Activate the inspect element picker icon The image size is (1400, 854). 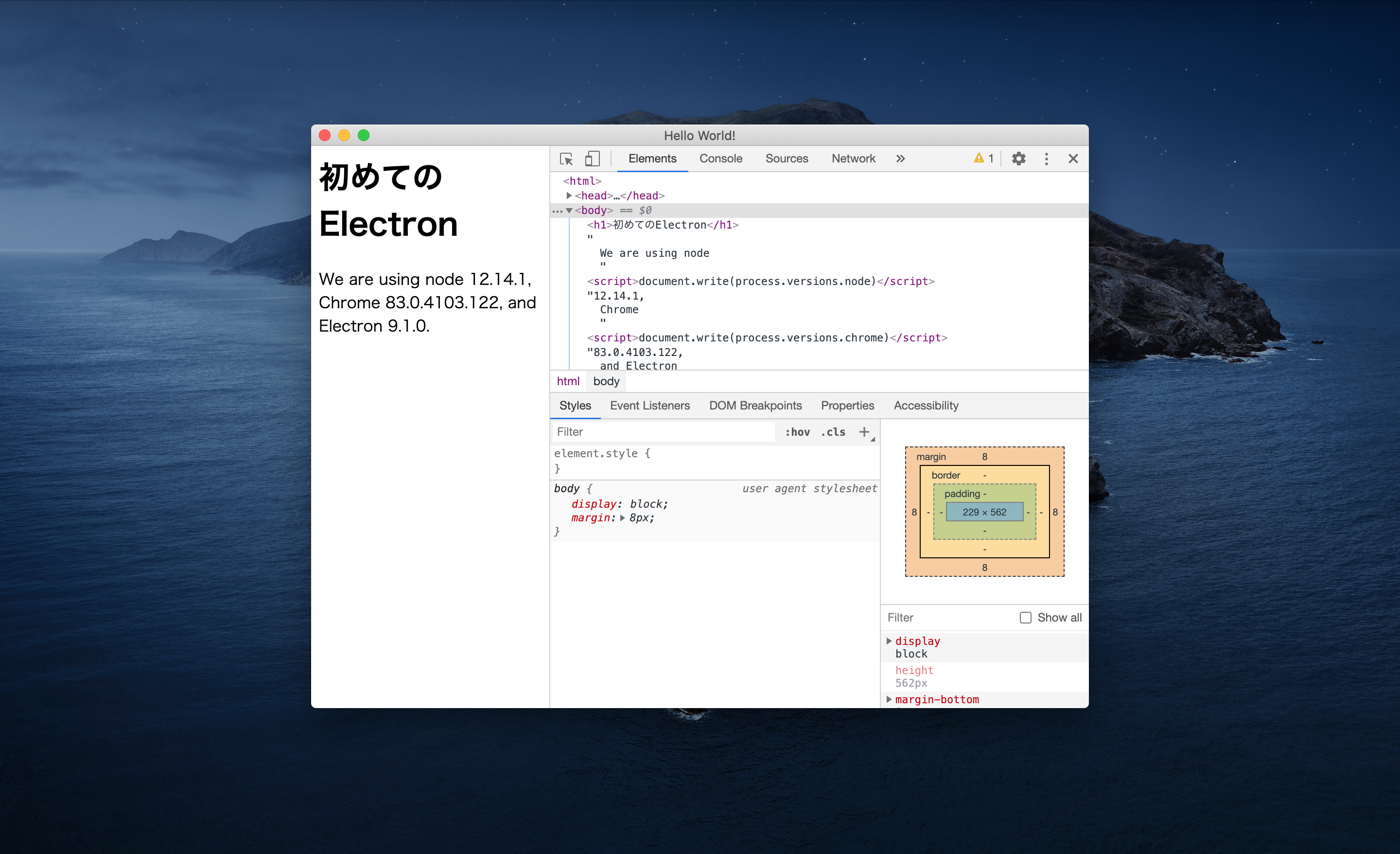coord(566,159)
